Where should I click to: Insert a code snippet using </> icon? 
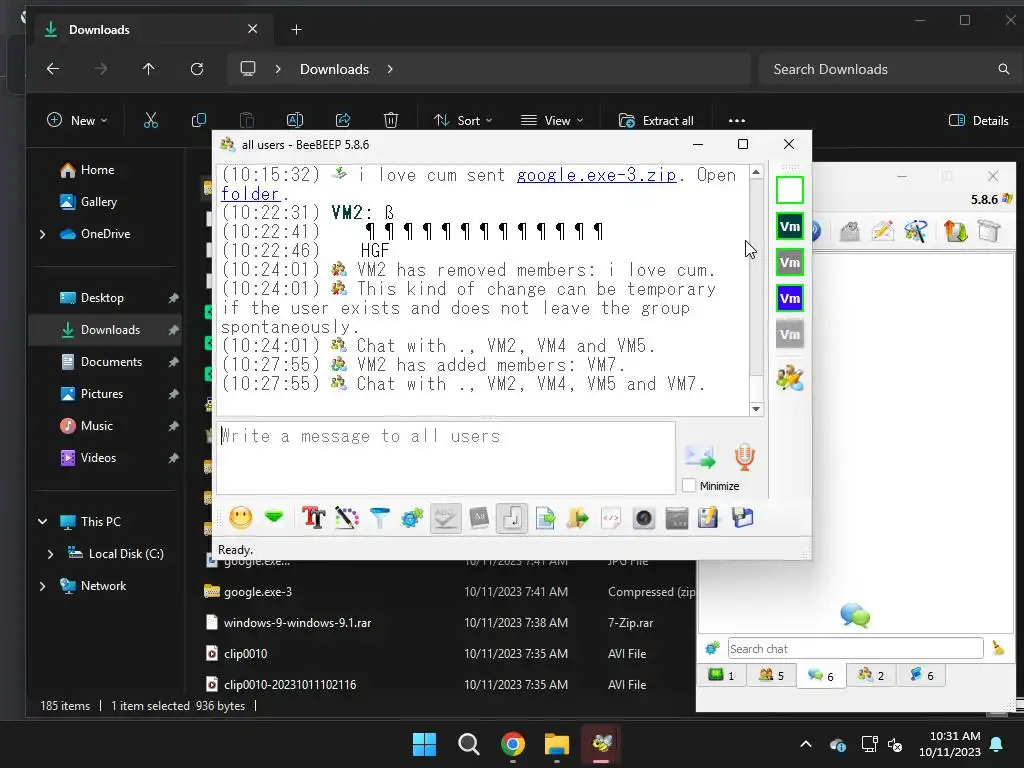pyautogui.click(x=611, y=518)
